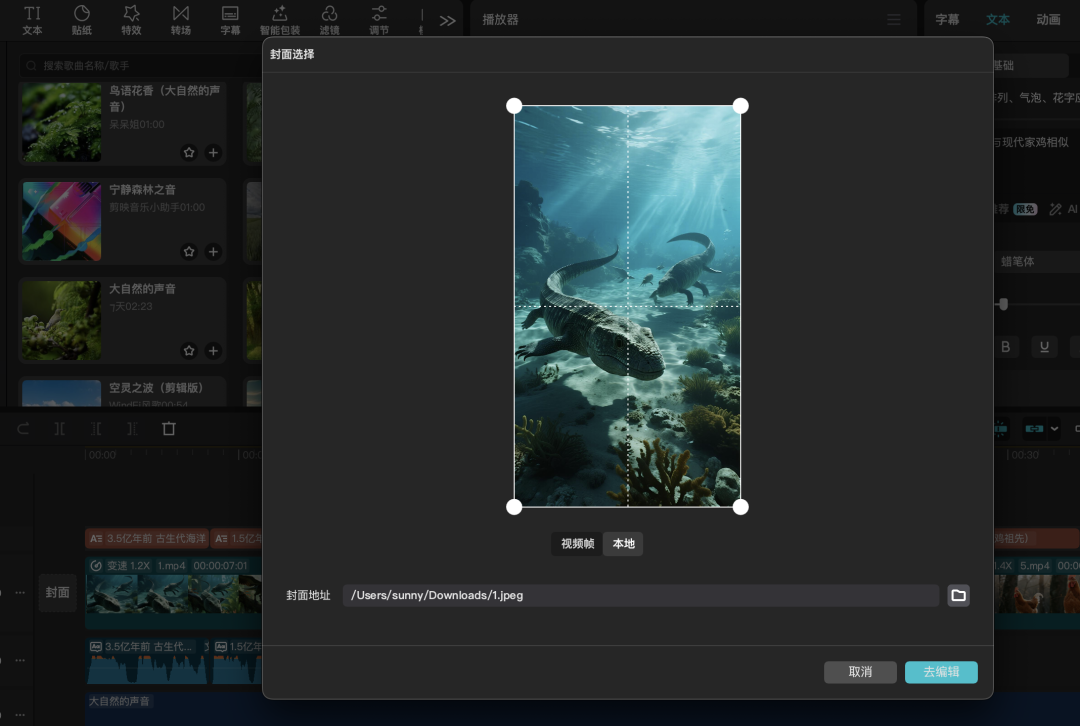Open the 滤镜 filters panel
Viewport: 1080px width, 726px height.
329,19
